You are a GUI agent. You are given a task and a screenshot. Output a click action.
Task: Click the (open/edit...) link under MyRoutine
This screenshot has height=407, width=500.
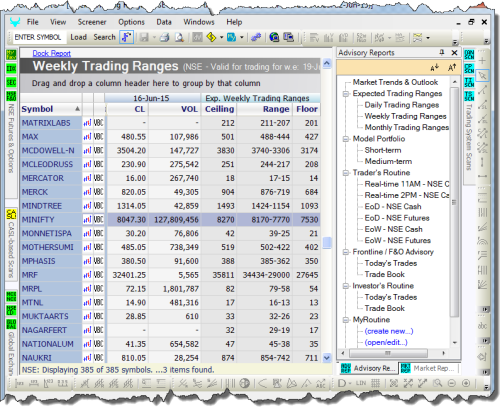386,343
